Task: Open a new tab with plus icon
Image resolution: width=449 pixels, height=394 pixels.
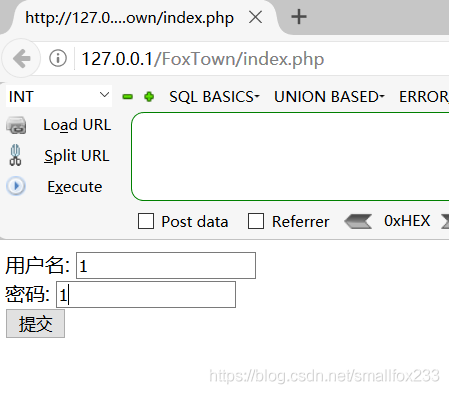Action: coord(299,17)
